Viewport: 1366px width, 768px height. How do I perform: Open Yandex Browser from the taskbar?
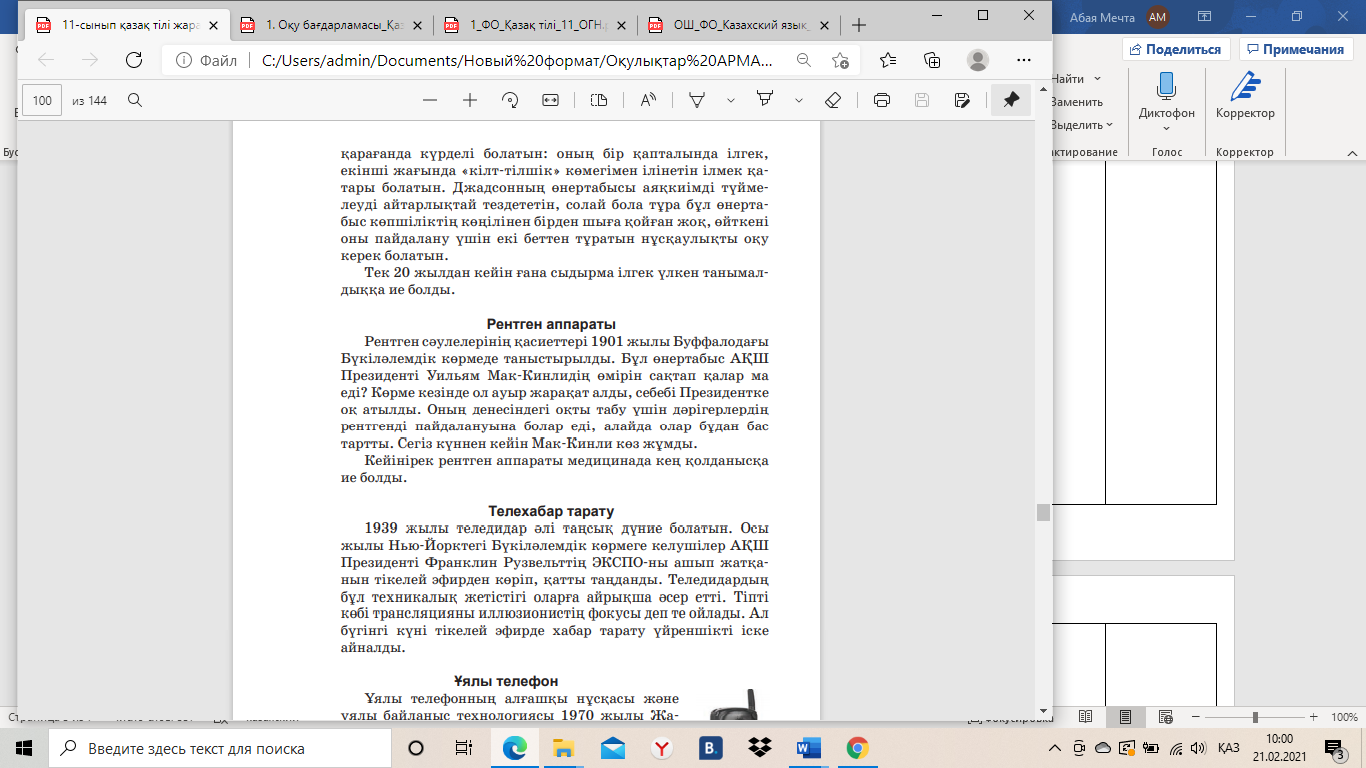(661, 748)
